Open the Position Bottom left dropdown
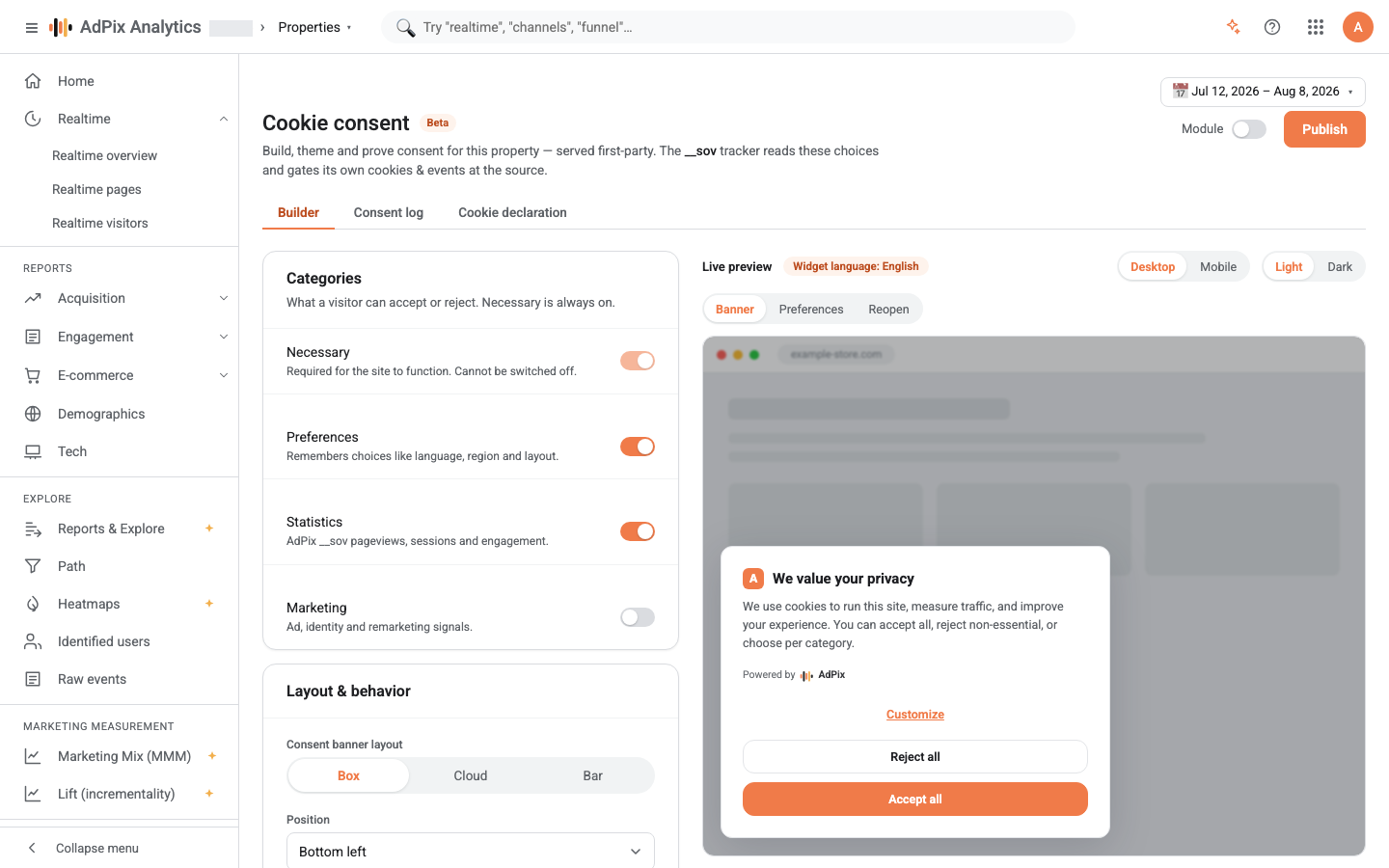The width and height of the screenshot is (1389, 868). click(x=471, y=851)
